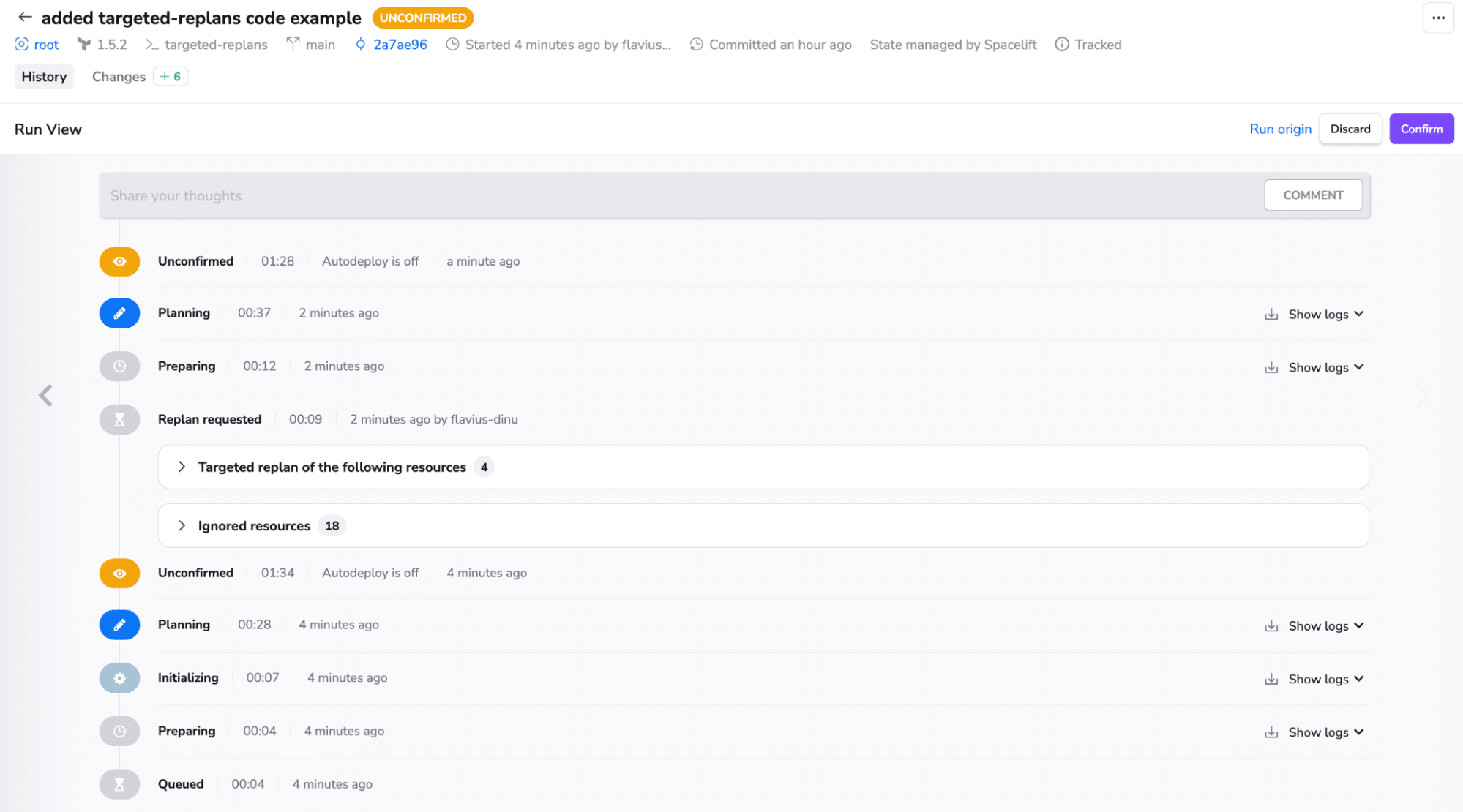Click the second Unconfirmed eye icon
The width and height of the screenshot is (1463, 812).
pos(119,573)
